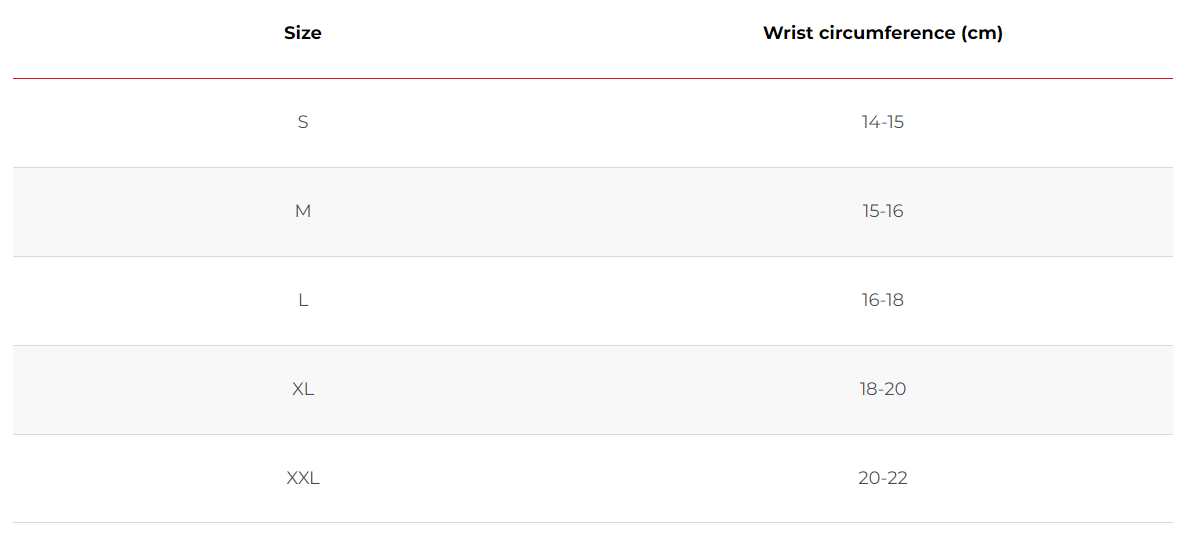Select the S size cell
The image size is (1185, 536).
302,122
